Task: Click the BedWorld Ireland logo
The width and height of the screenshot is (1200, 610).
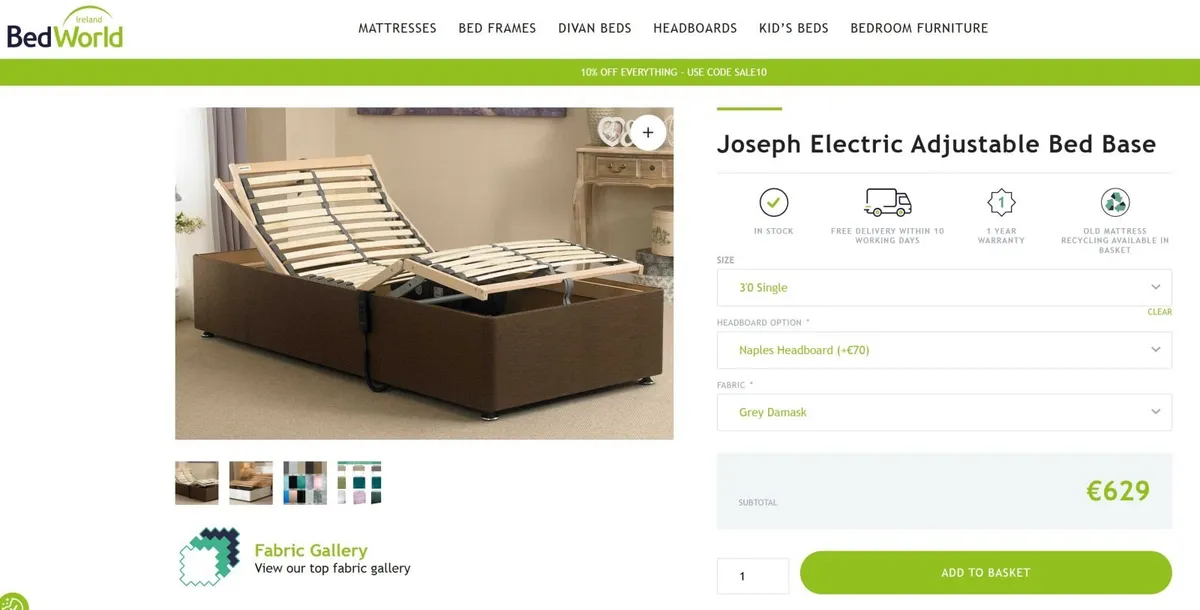Action: (63, 28)
